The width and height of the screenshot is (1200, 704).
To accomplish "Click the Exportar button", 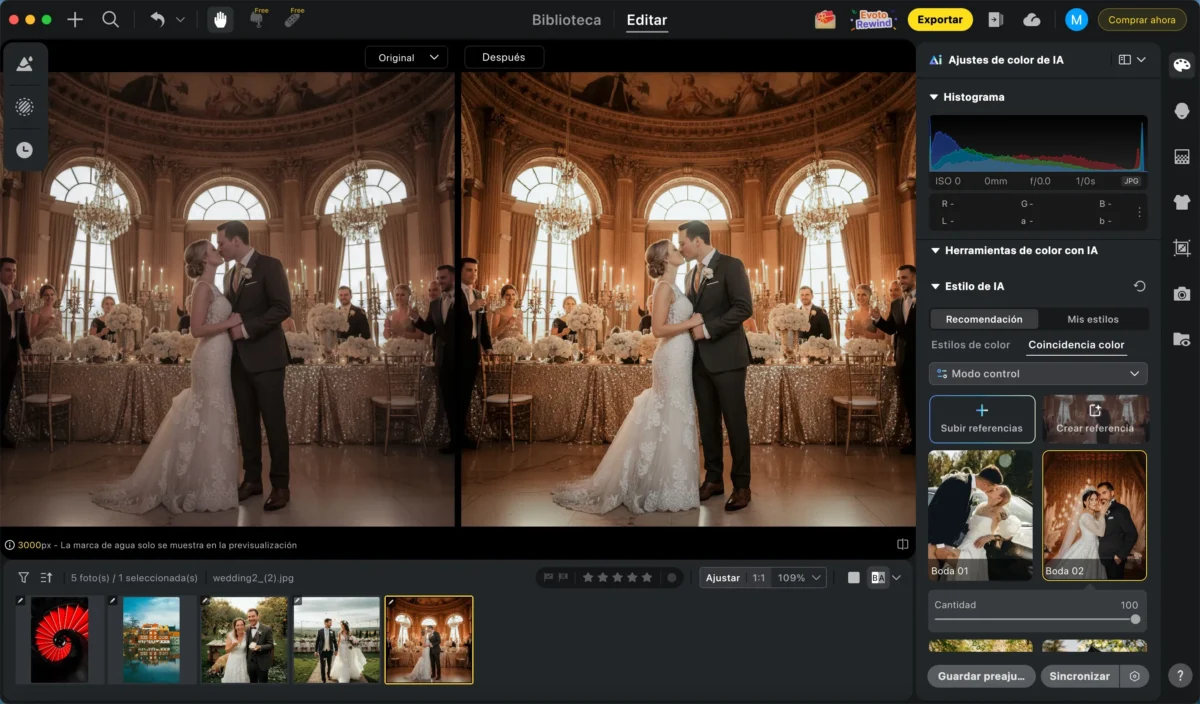I will [940, 19].
